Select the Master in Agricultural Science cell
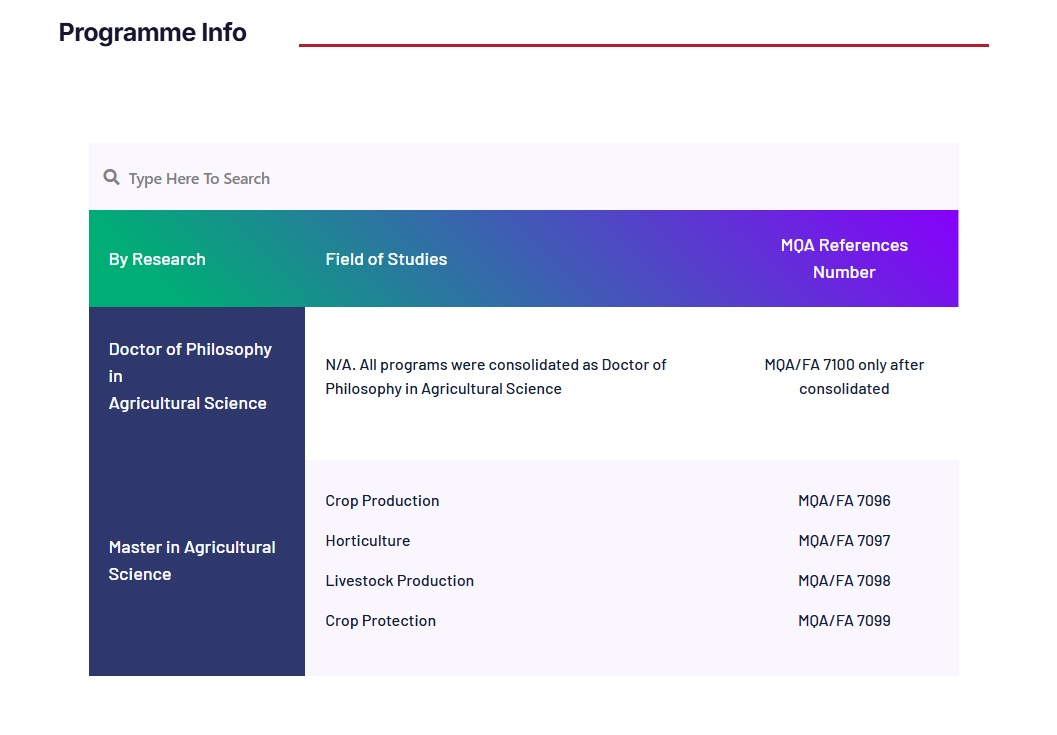The height and width of the screenshot is (735, 1057). (192, 561)
